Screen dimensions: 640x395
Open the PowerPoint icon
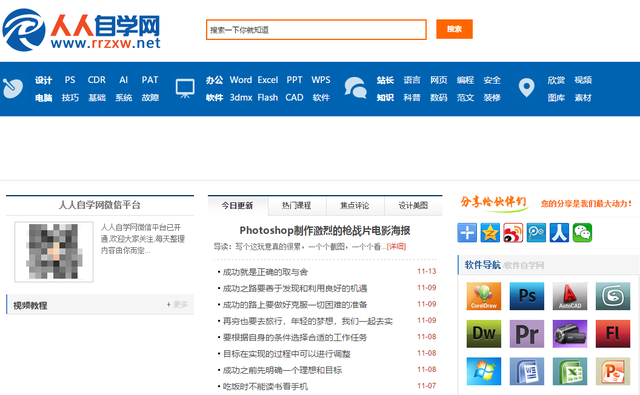[613, 371]
